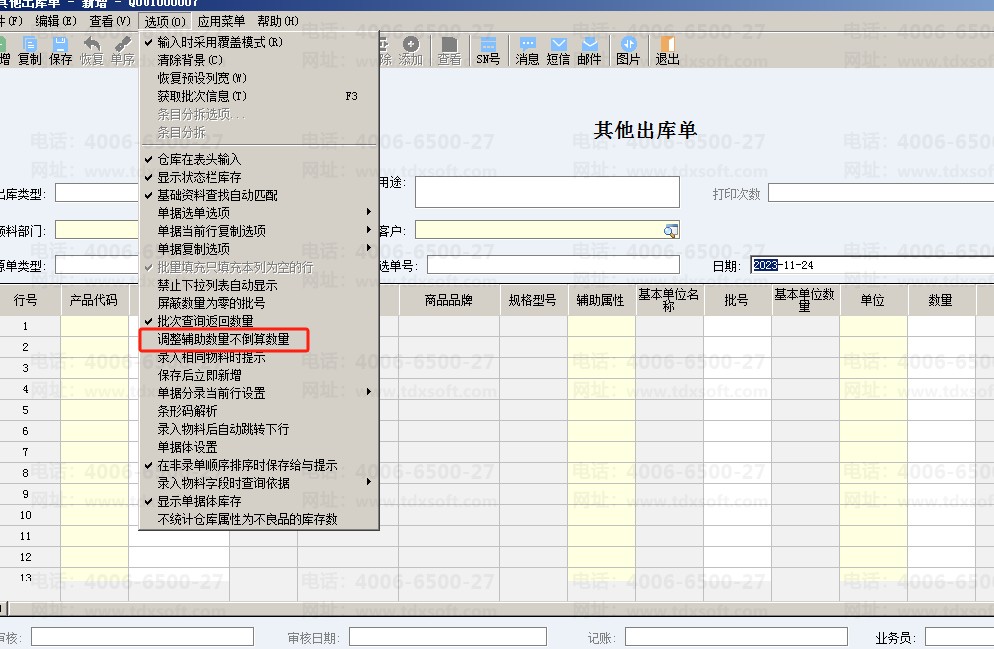
Task: Click the 保存 (Save) toolbar icon
Action: pos(60,50)
